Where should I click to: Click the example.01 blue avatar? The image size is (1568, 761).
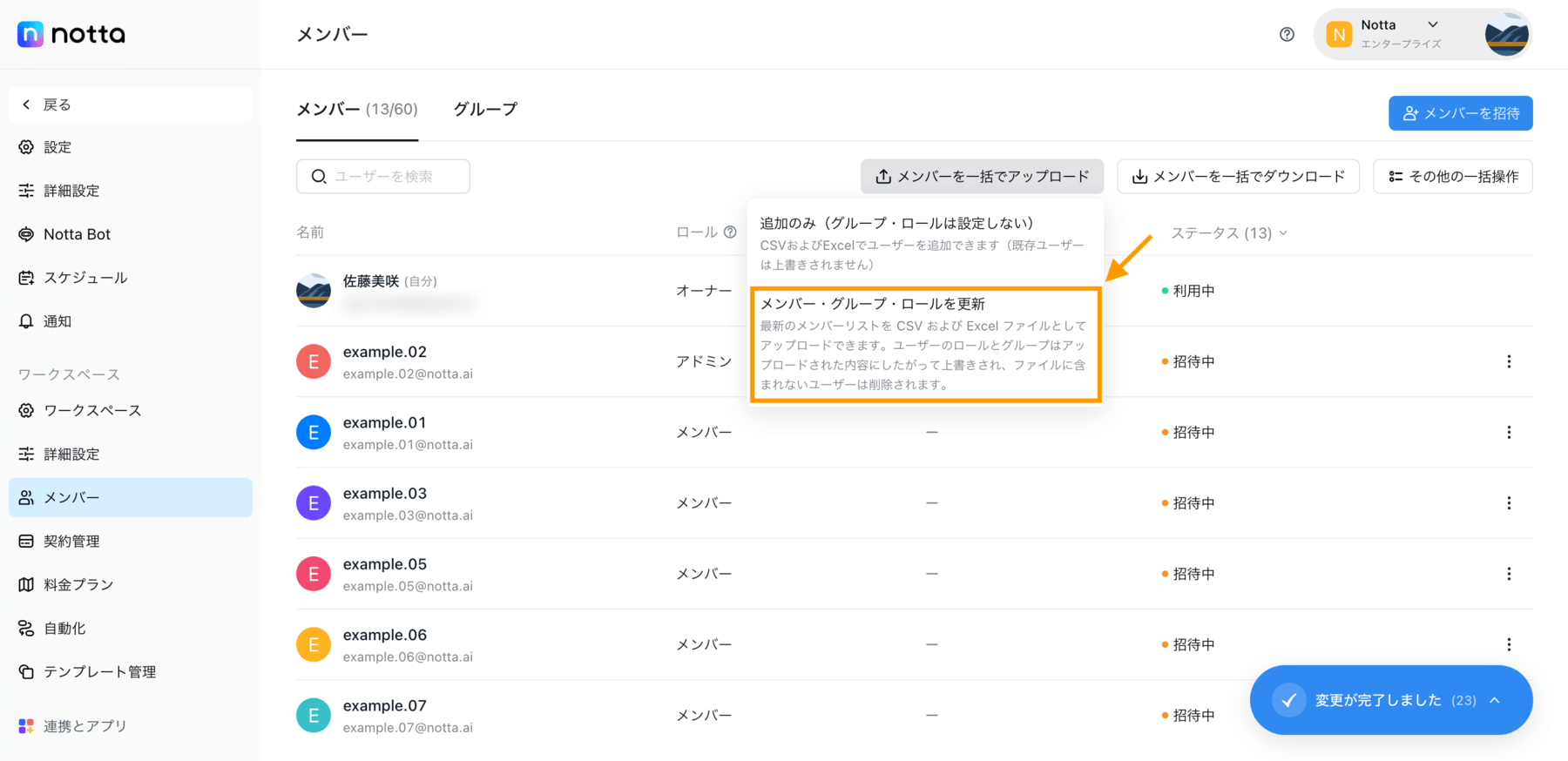(314, 432)
